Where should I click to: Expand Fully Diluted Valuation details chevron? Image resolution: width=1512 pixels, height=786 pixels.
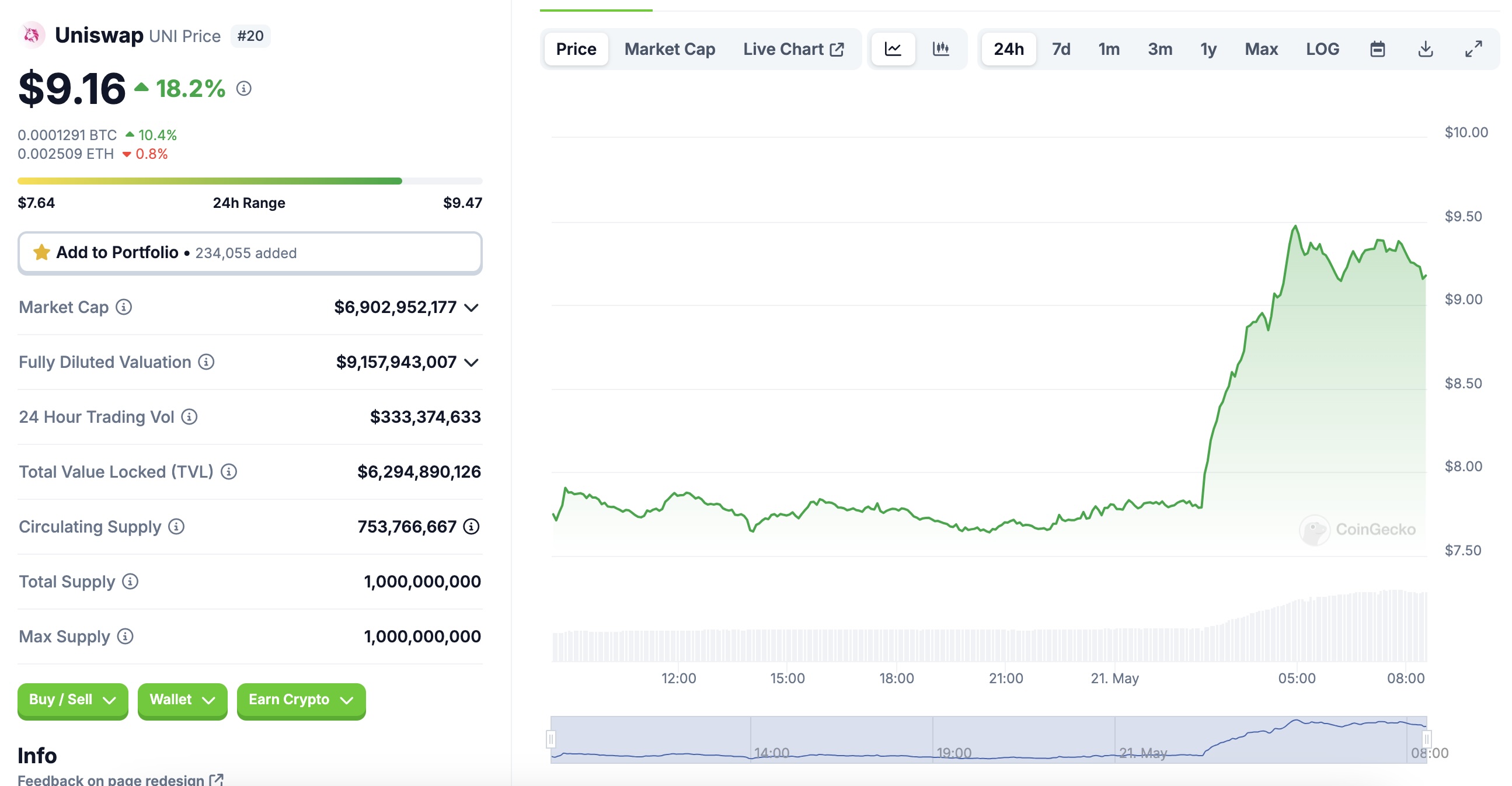click(471, 363)
